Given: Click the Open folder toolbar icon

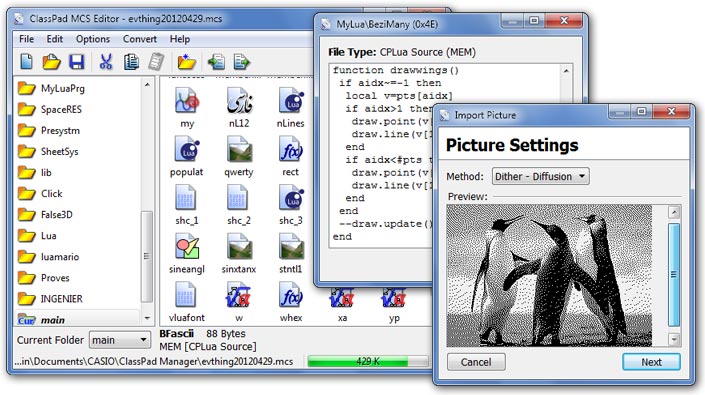Looking at the screenshot, I should click(51, 62).
